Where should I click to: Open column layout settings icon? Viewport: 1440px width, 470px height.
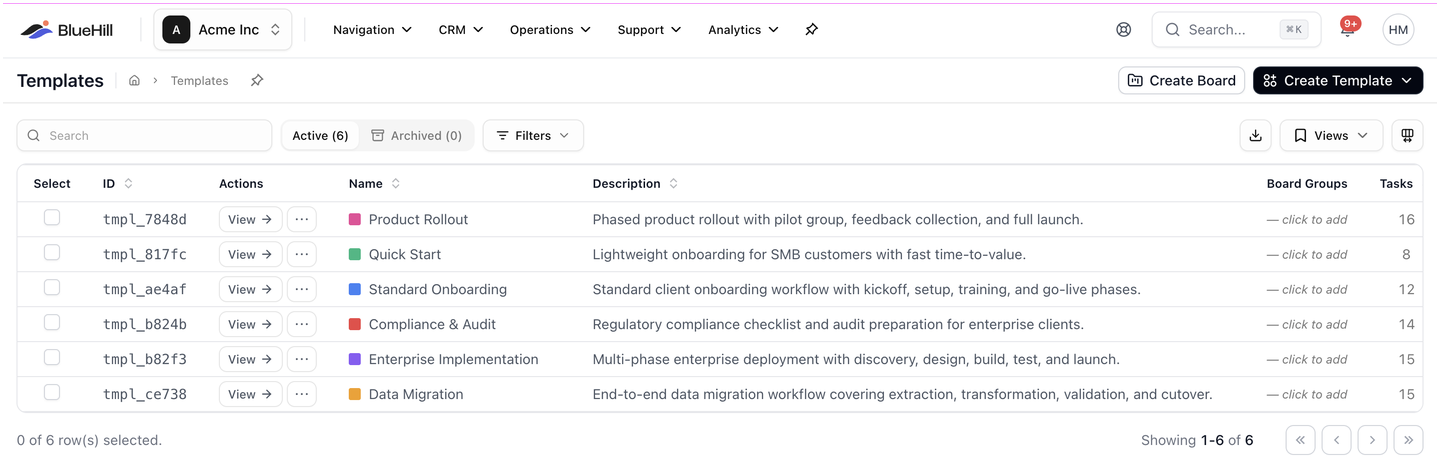(x=1408, y=136)
